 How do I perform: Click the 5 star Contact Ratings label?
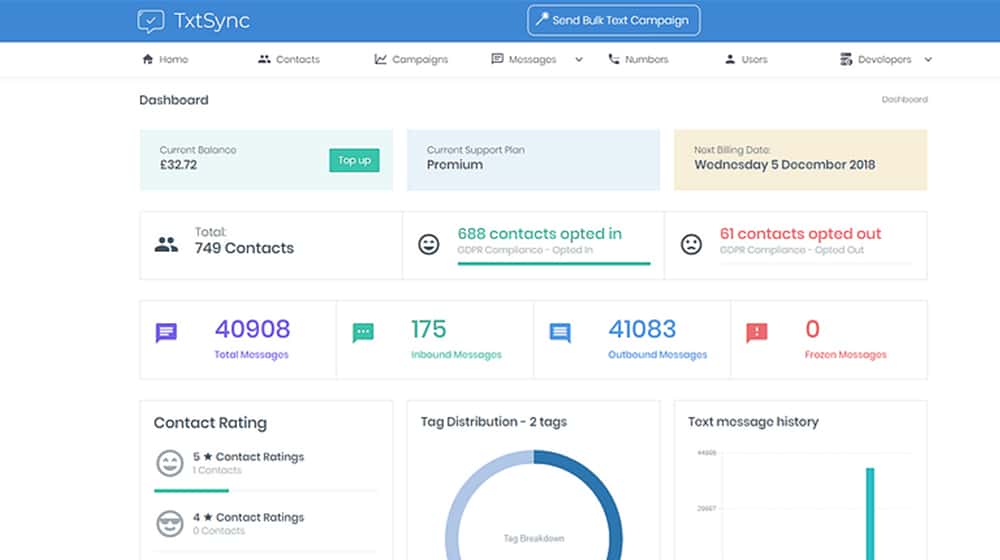(249, 457)
